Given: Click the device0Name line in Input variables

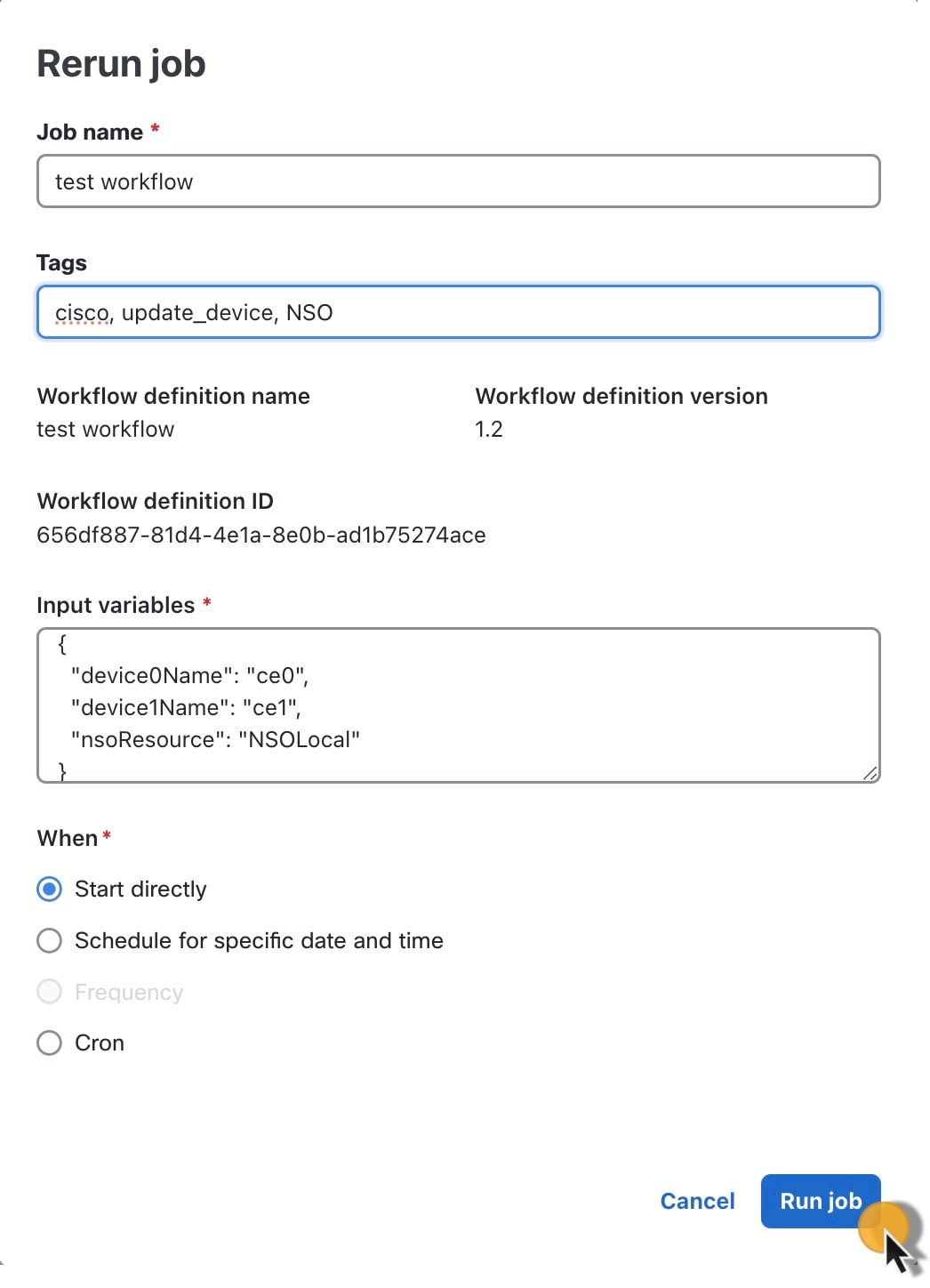Looking at the screenshot, I should pos(189,675).
